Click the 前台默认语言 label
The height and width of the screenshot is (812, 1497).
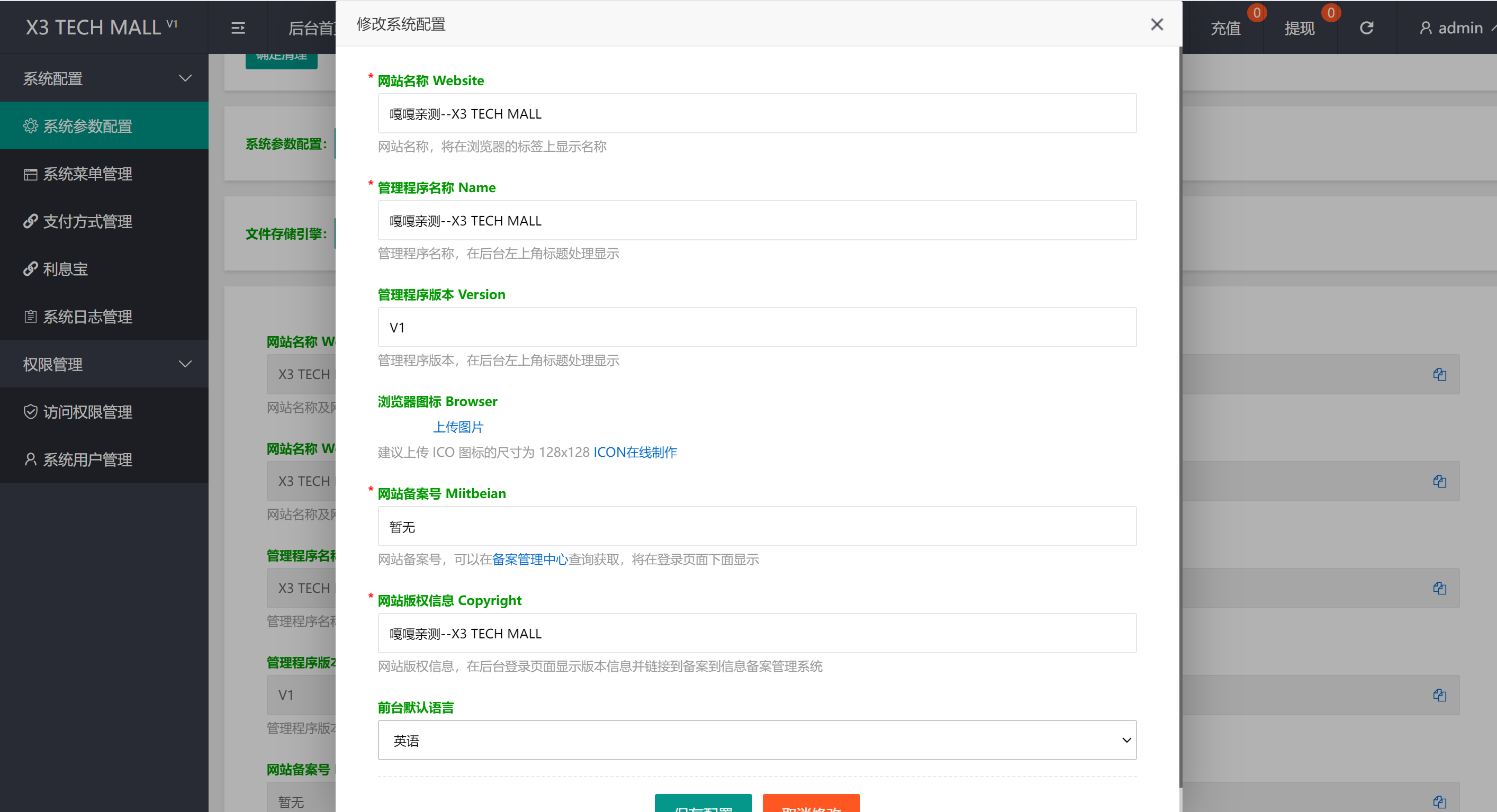[416, 707]
